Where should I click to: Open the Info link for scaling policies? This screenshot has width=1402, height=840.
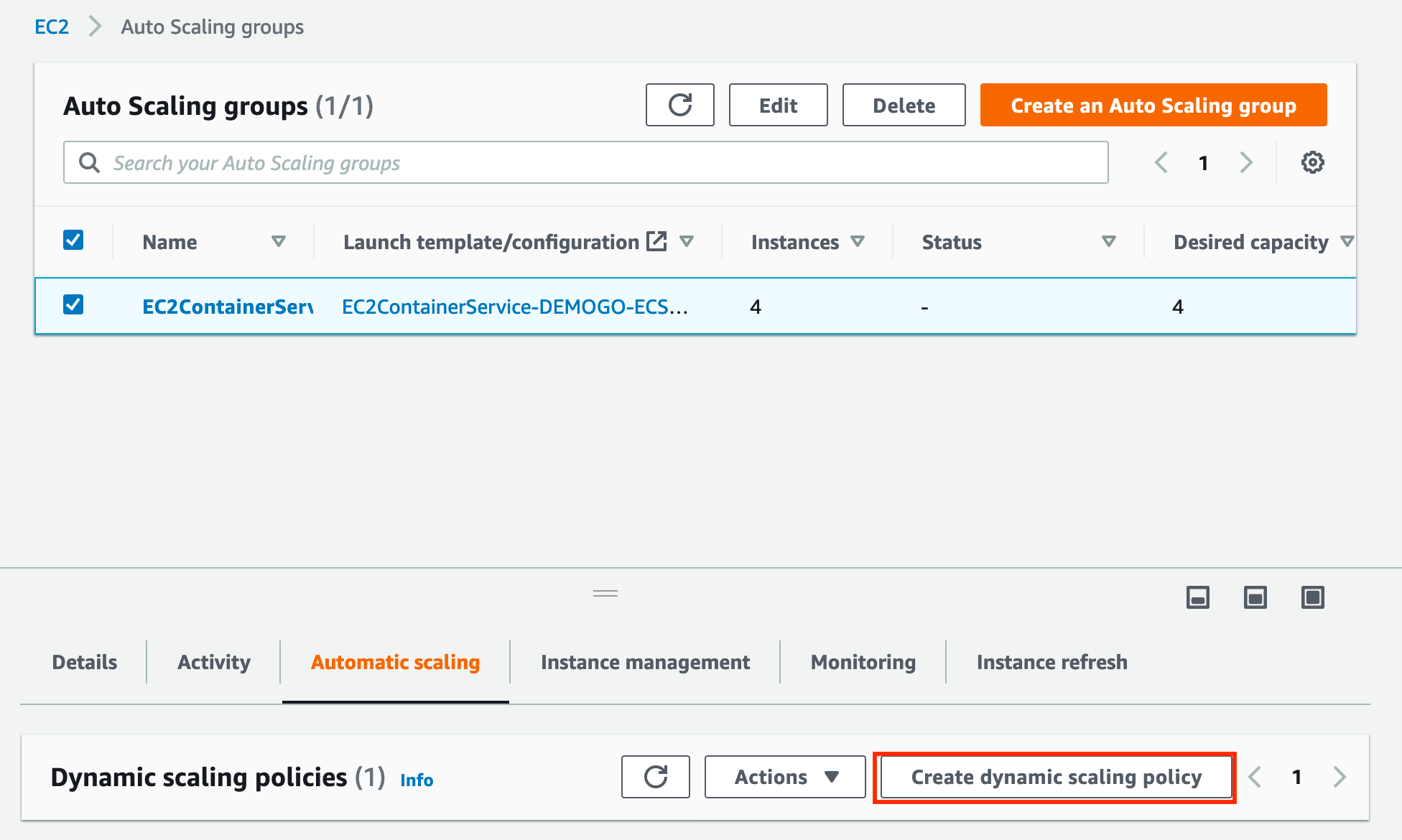click(417, 780)
